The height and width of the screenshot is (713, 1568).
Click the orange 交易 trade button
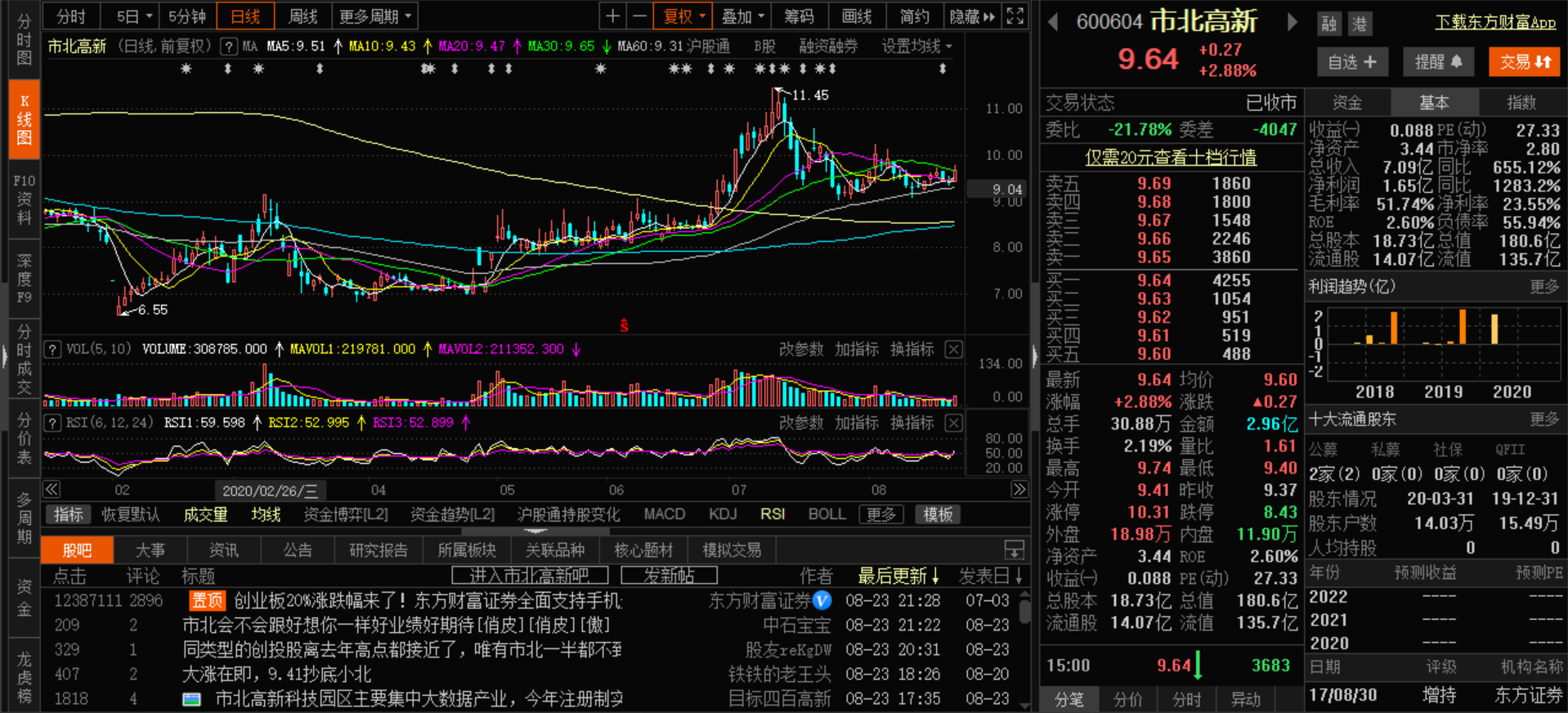coord(1525,62)
